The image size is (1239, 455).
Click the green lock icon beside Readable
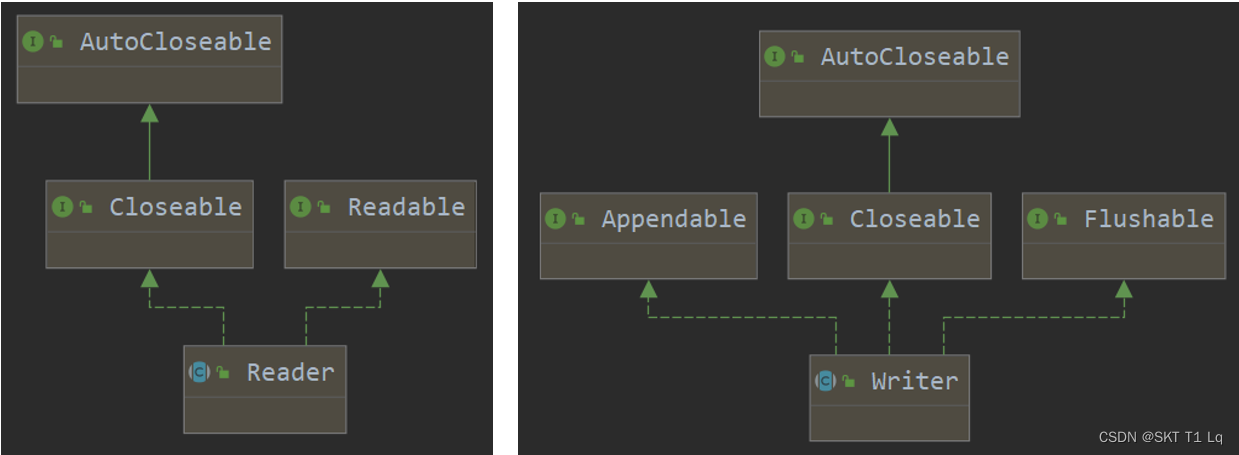(324, 208)
